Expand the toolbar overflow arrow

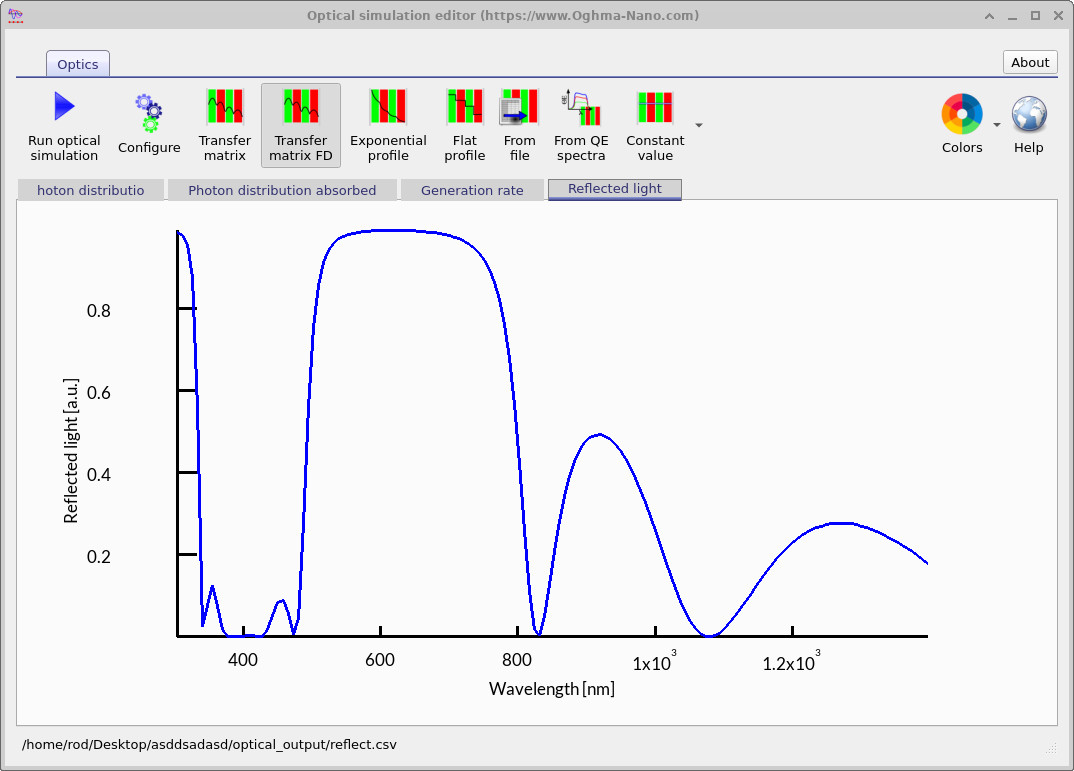pyautogui.click(x=699, y=125)
